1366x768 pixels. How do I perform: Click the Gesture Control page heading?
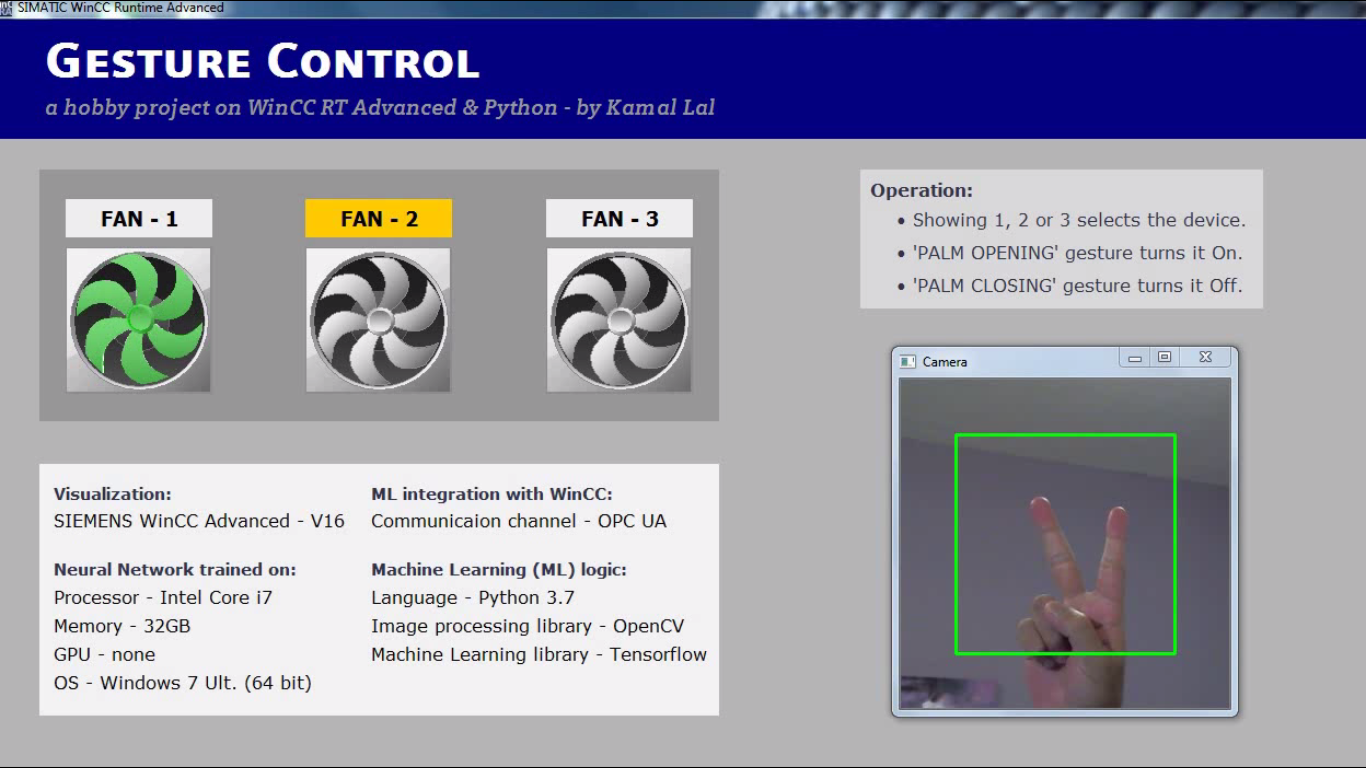tap(262, 62)
